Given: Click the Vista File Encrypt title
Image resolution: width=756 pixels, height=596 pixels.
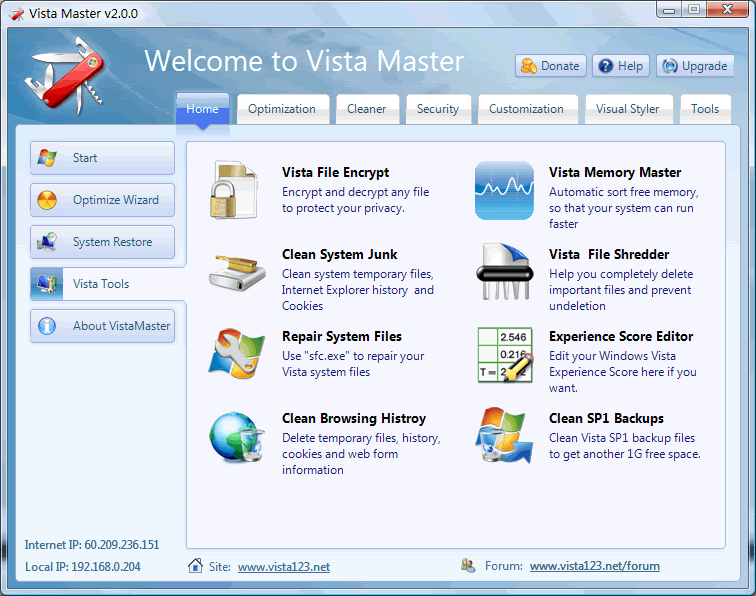Looking at the screenshot, I should [336, 173].
